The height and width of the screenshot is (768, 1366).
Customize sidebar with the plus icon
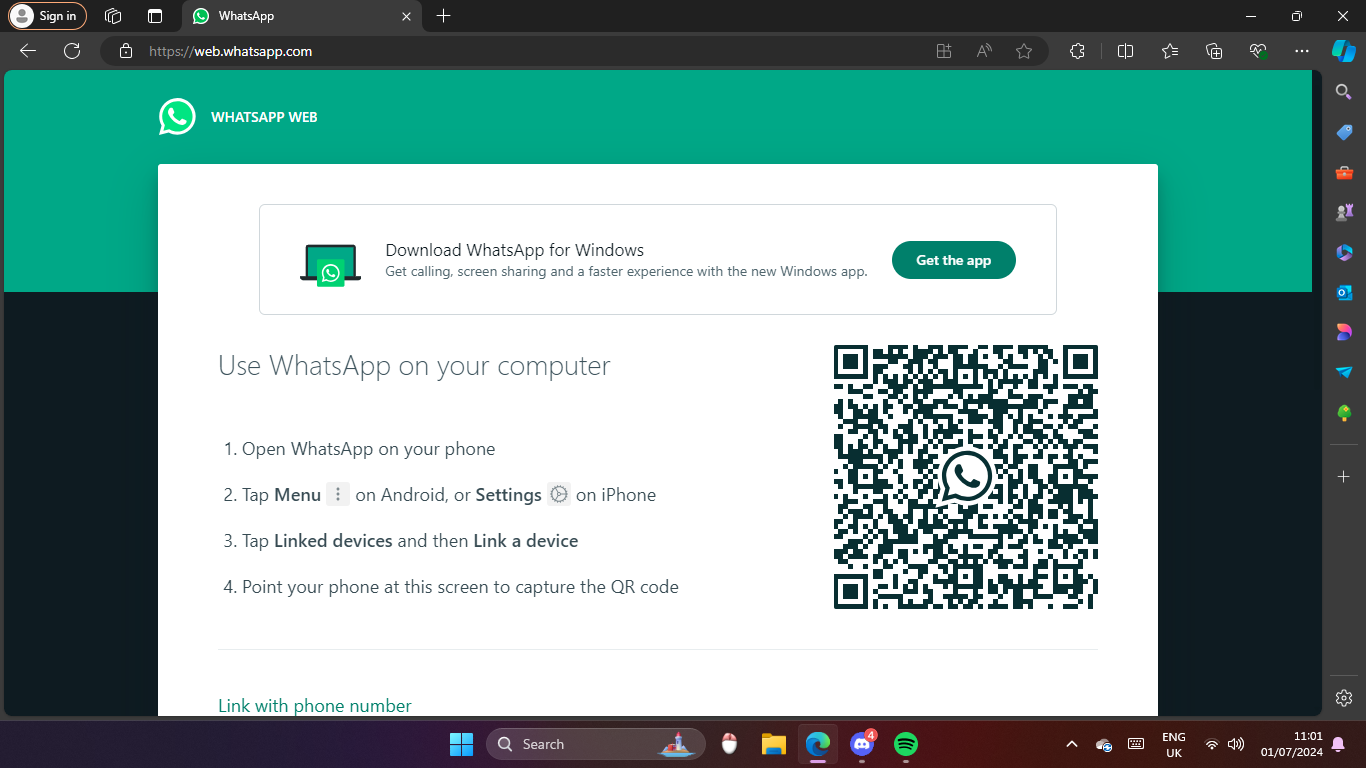coord(1344,475)
